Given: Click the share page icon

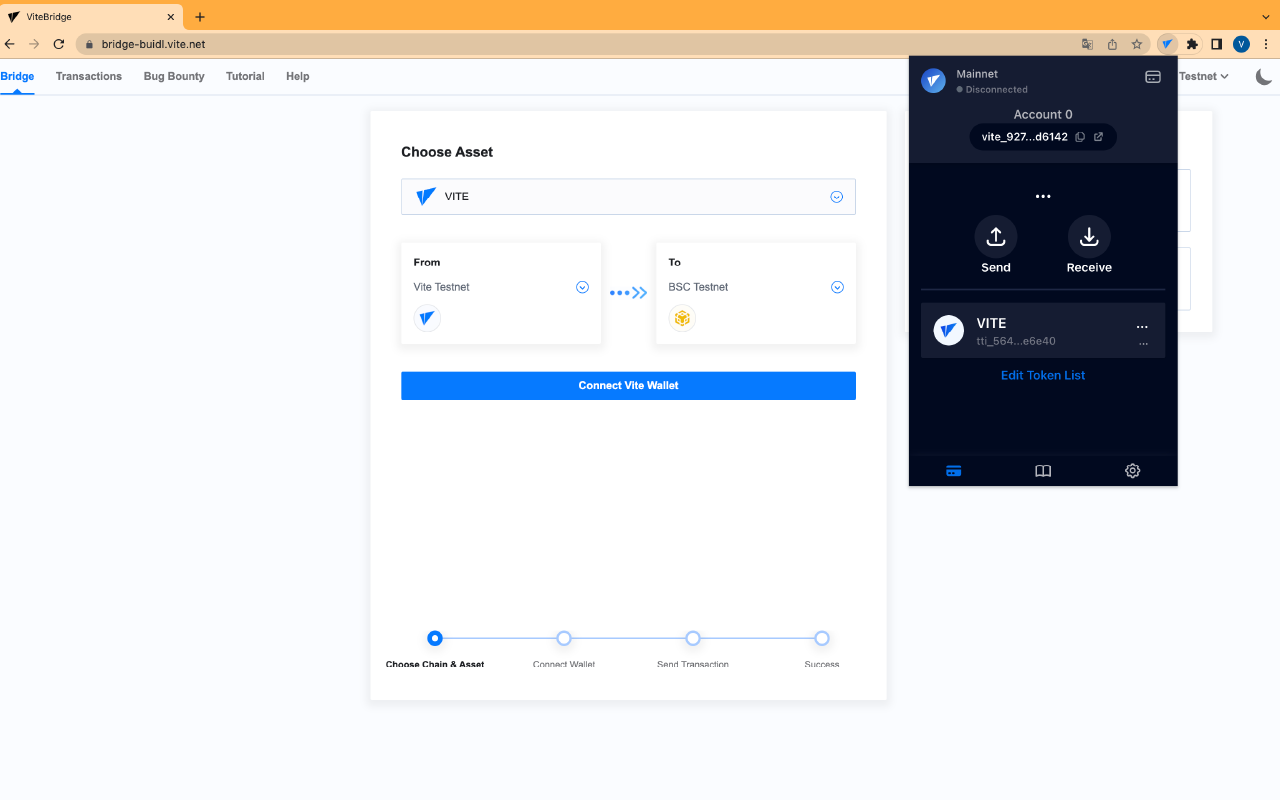Looking at the screenshot, I should pyautogui.click(x=1112, y=44).
